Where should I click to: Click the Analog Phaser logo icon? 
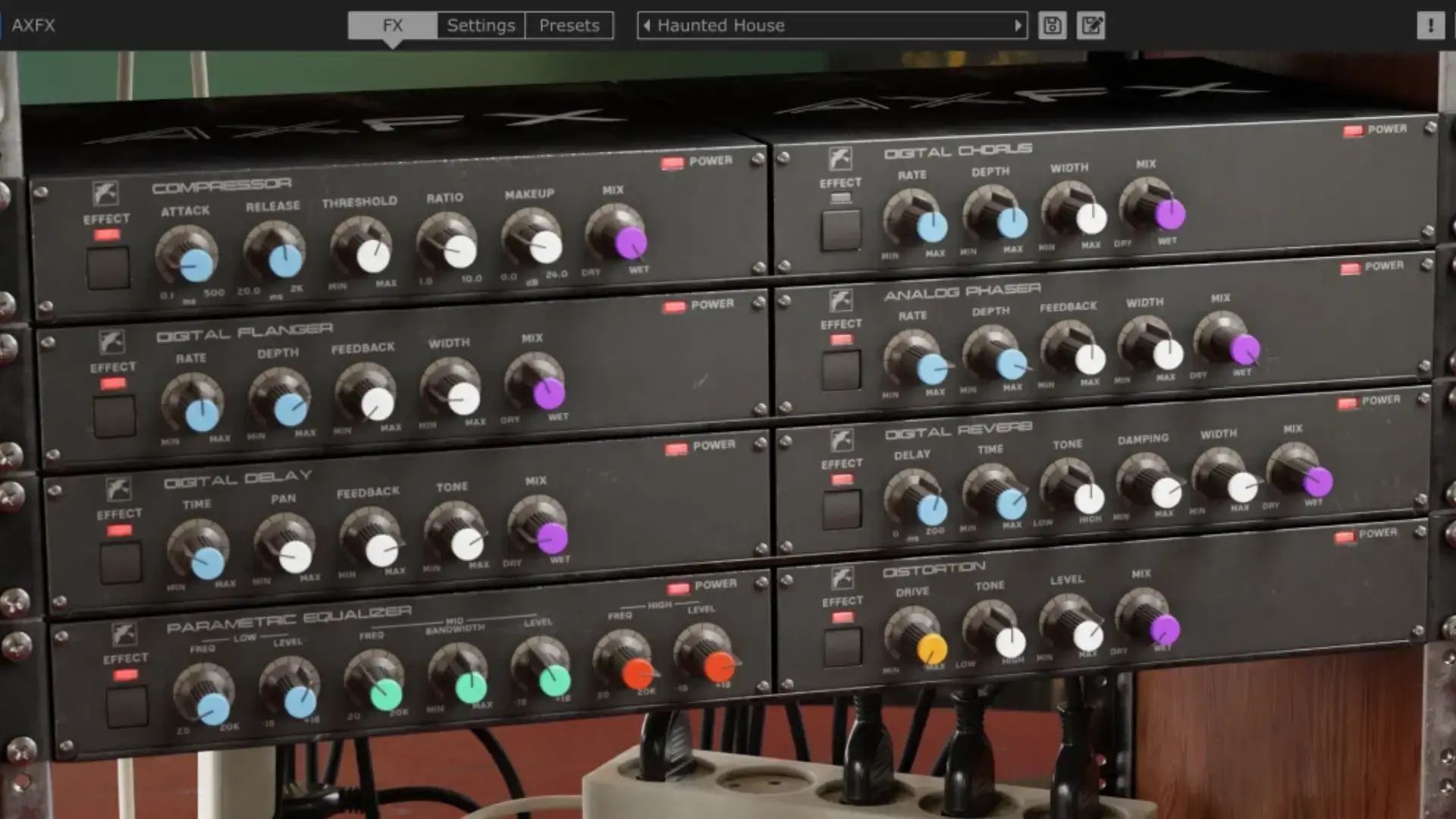tap(840, 301)
